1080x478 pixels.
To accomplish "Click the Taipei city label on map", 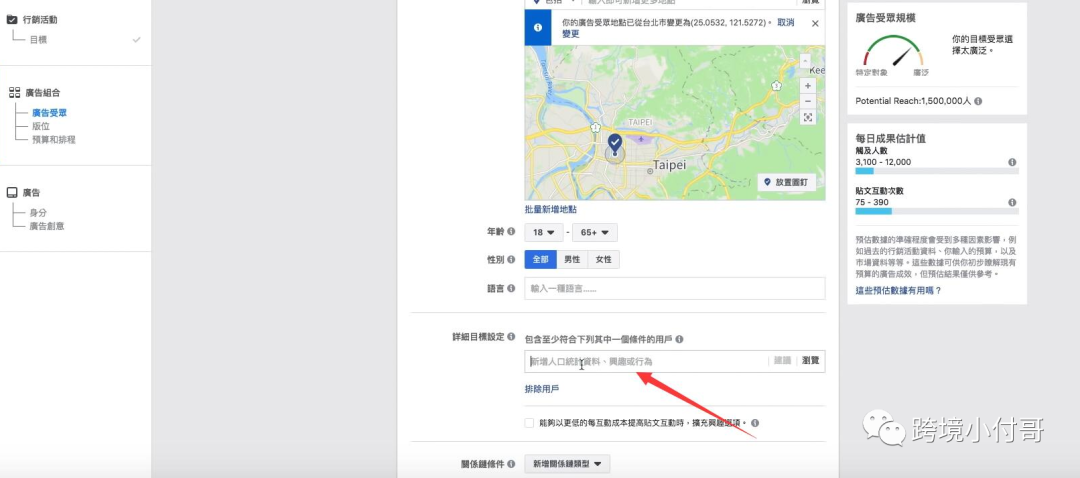I will coord(669,165).
